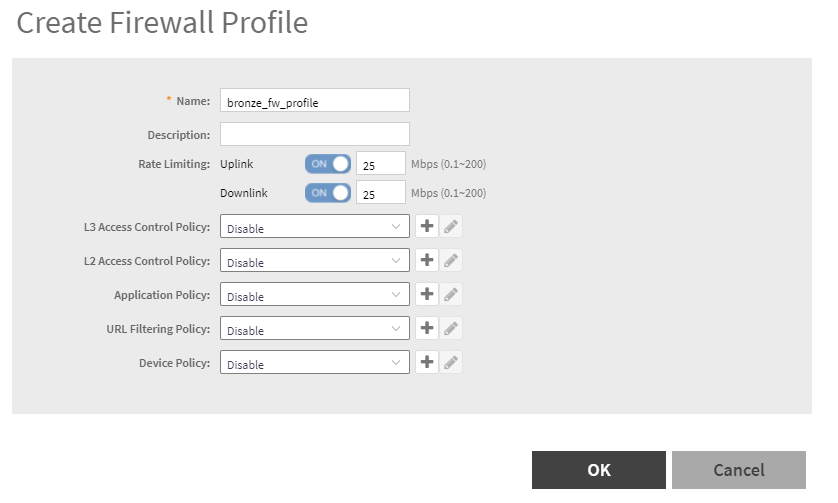Add a new URL Filtering Policy
The image size is (838, 503).
427,329
